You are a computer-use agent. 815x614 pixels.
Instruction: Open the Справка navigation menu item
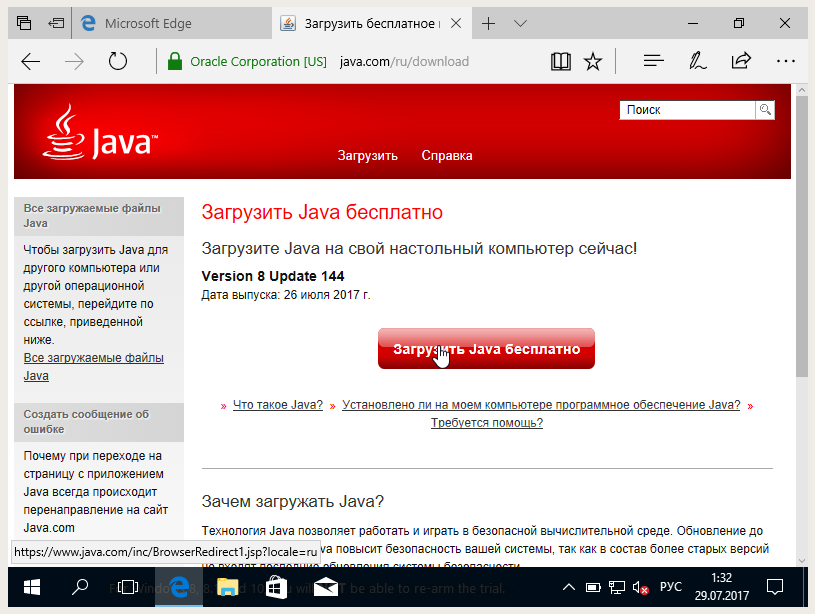tap(447, 155)
